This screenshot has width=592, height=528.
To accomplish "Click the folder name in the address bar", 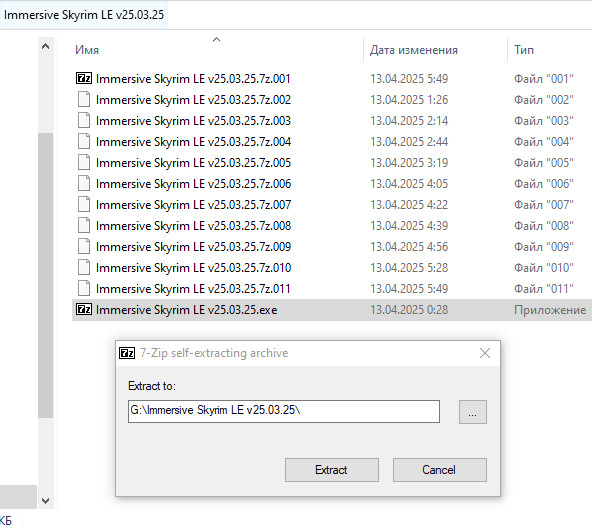I will tap(84, 15).
